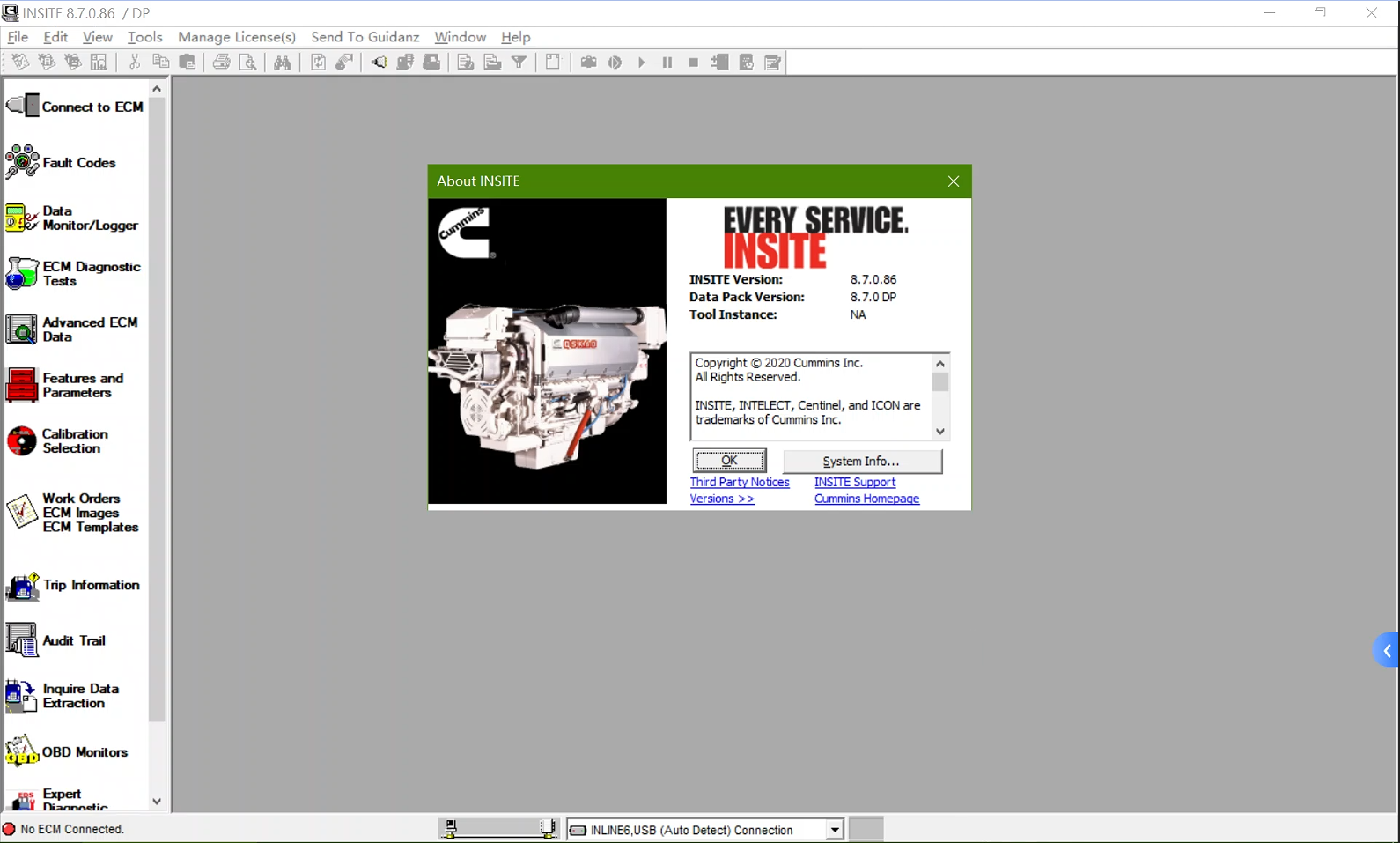Open the Cummins Homepage link
Image resolution: width=1400 pixels, height=843 pixels.
point(866,499)
